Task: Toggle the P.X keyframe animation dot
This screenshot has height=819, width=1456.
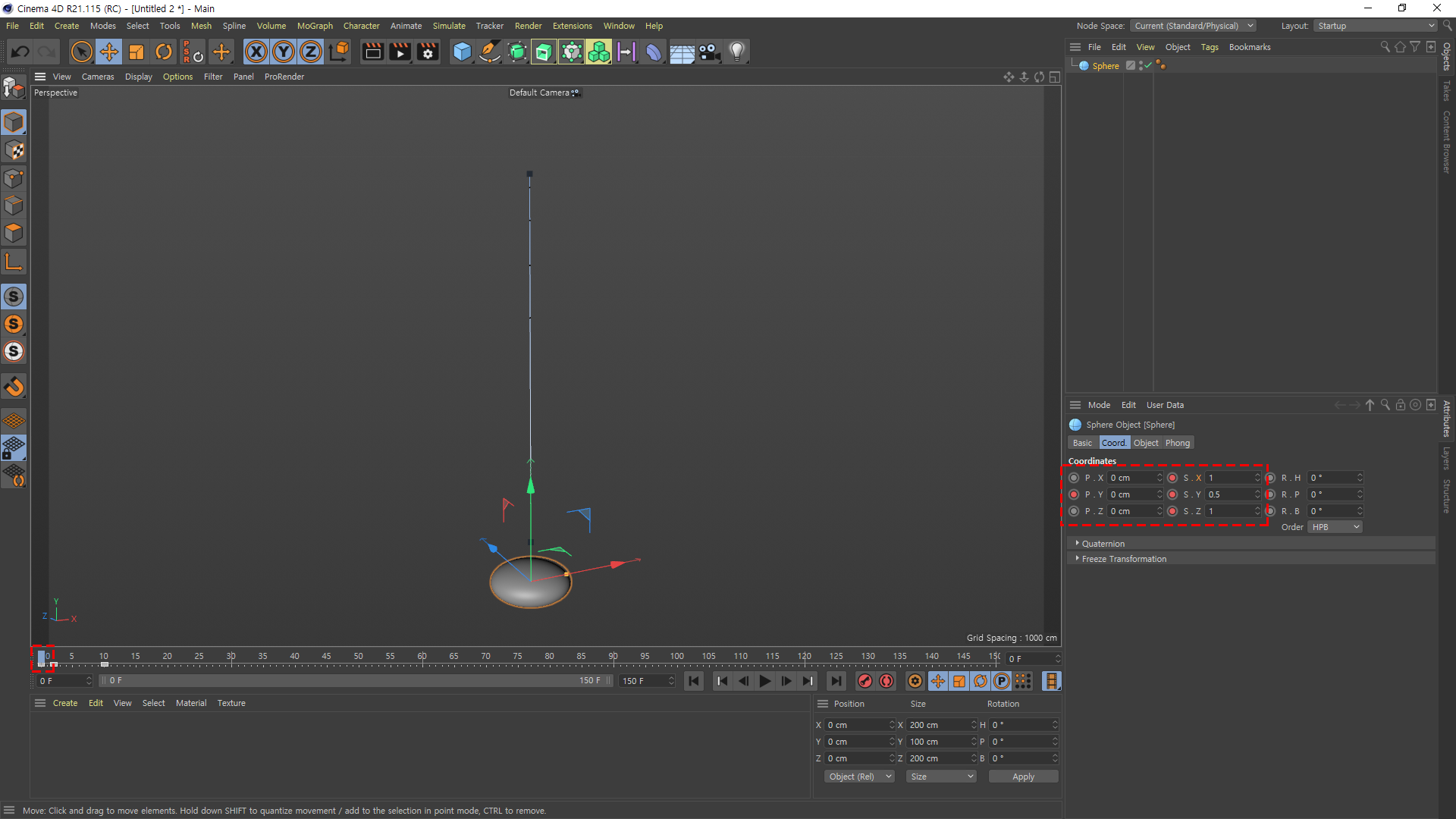Action: pos(1074,478)
